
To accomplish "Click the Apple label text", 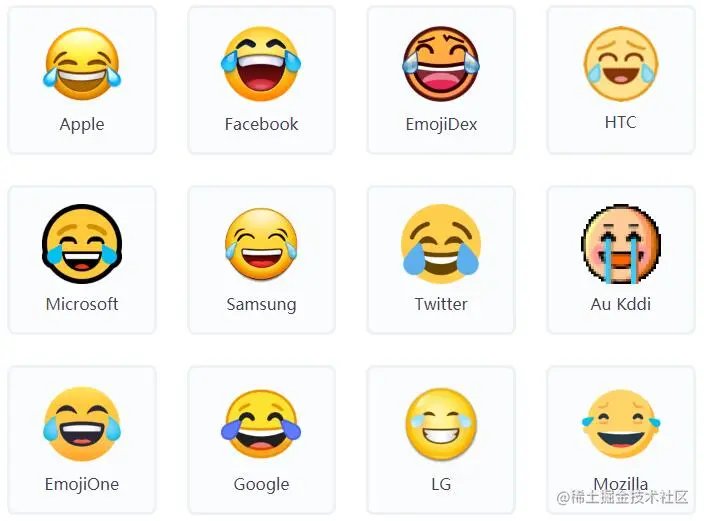I will [x=82, y=124].
